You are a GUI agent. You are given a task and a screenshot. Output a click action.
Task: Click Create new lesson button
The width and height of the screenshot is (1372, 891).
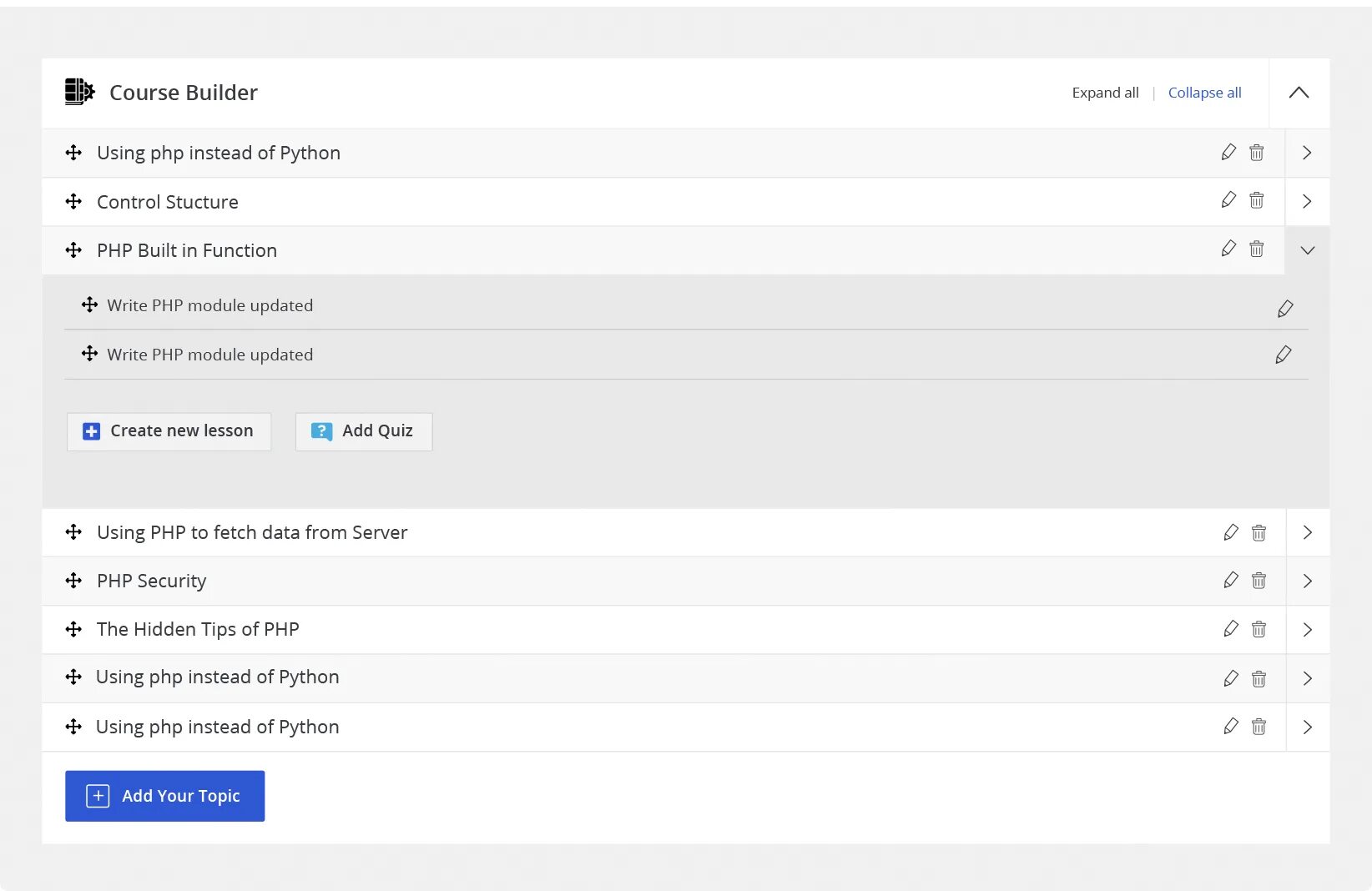pyautogui.click(x=169, y=431)
